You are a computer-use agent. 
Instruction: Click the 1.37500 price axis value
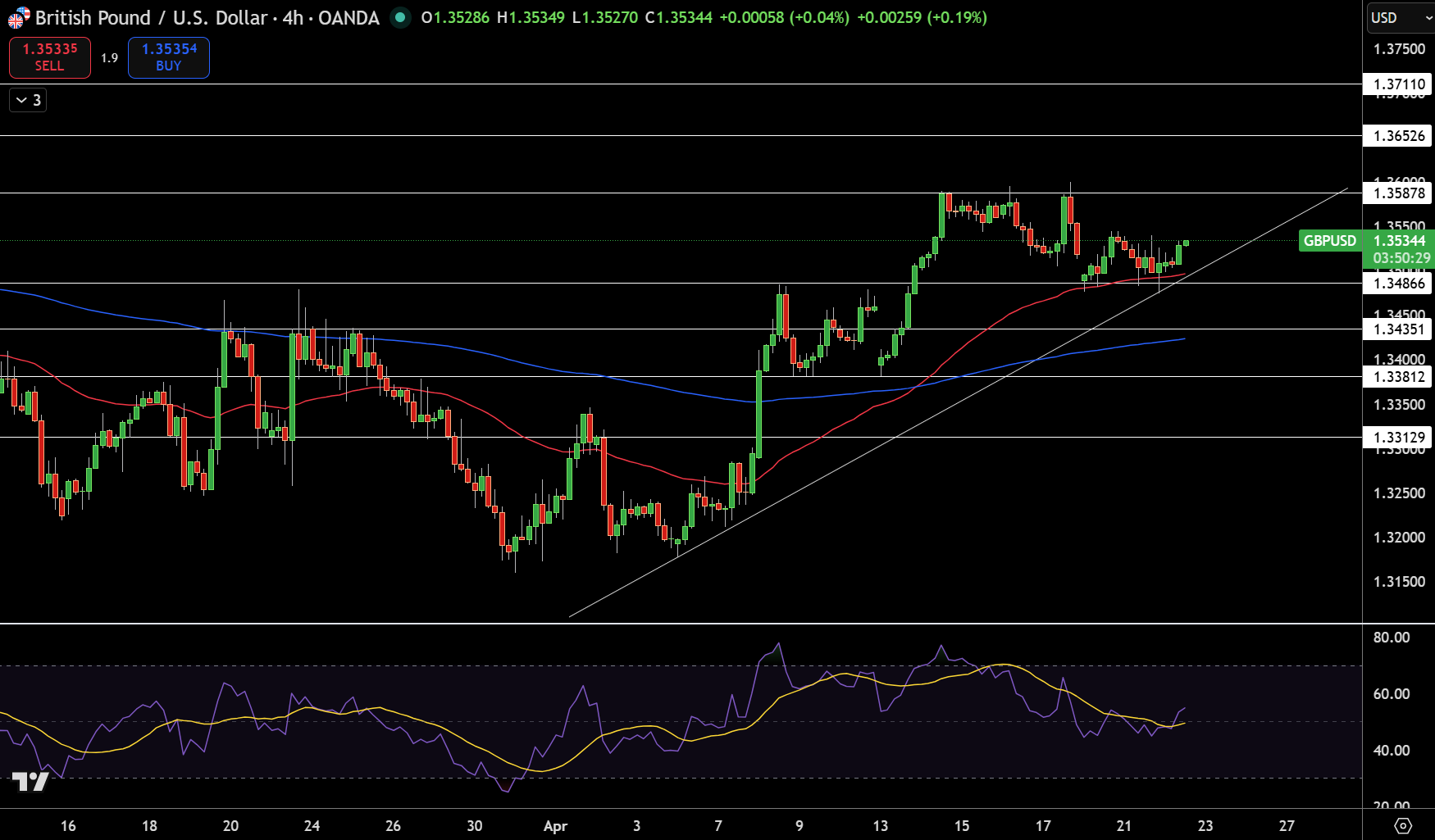1399,49
